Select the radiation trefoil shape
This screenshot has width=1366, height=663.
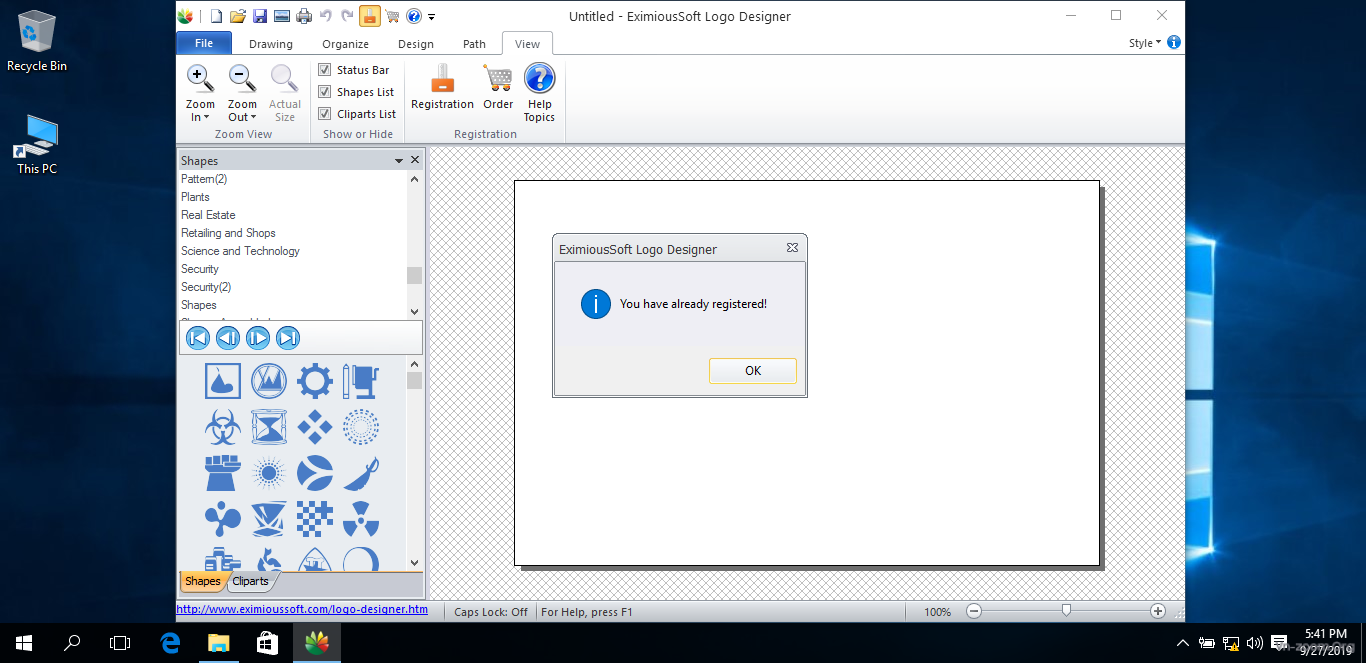pyautogui.click(x=361, y=519)
